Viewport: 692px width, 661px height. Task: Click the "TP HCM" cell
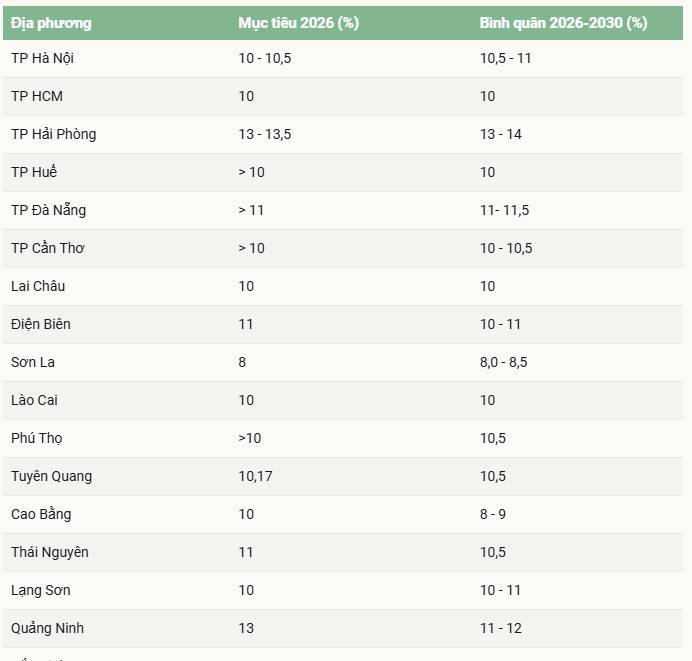pos(37,96)
